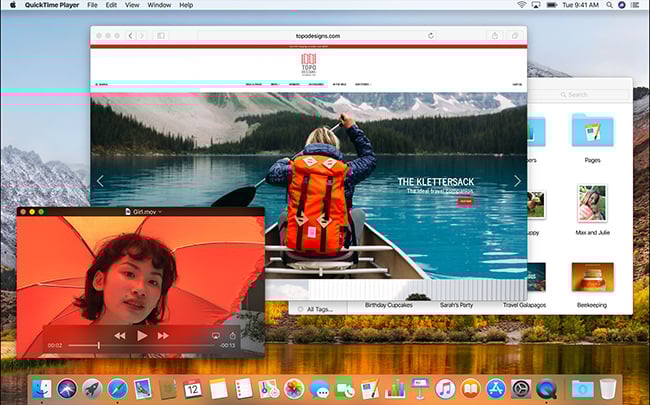Play Girl.mov video
650x405 pixels.
pos(142,335)
